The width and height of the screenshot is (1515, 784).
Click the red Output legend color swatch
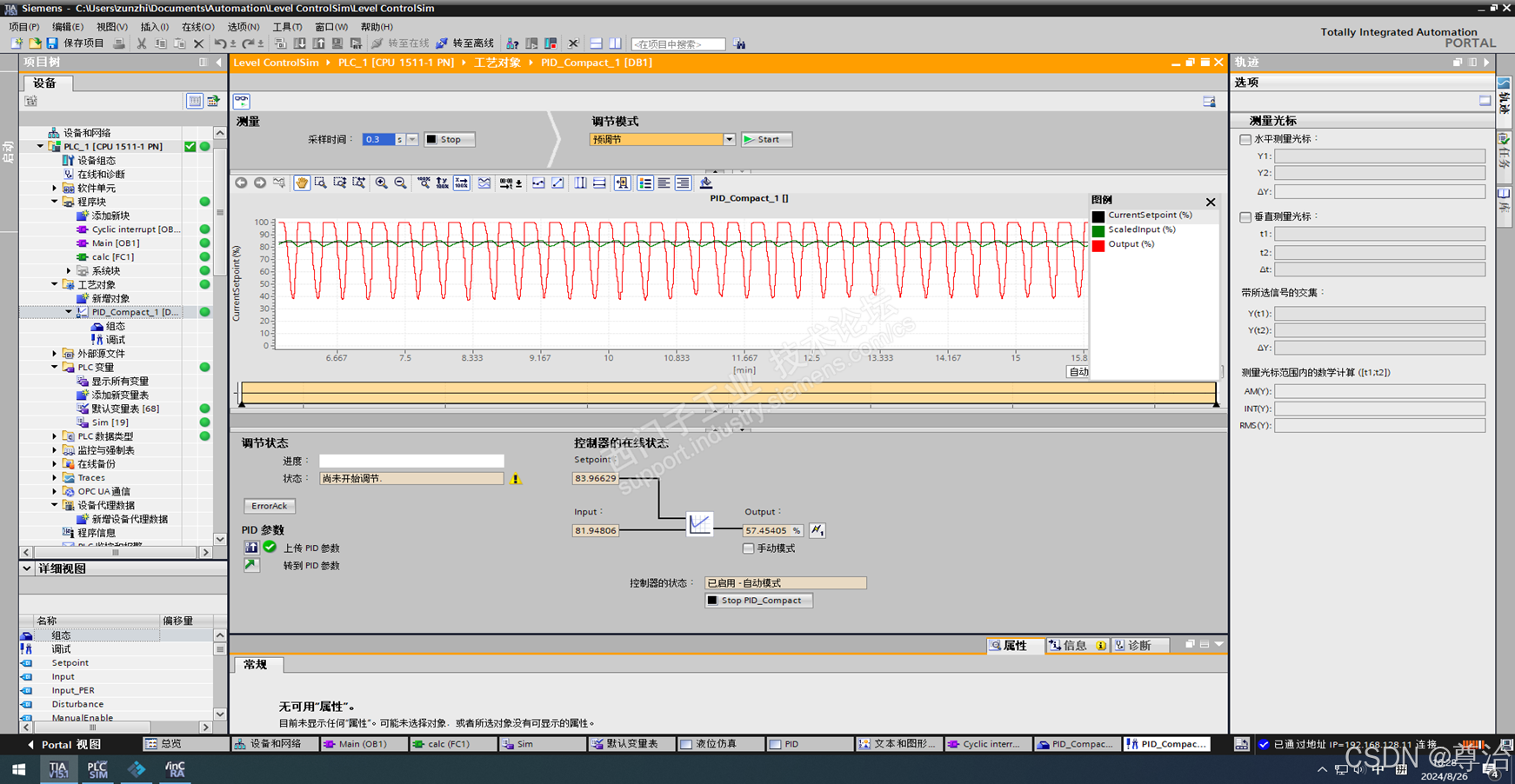coord(1098,245)
